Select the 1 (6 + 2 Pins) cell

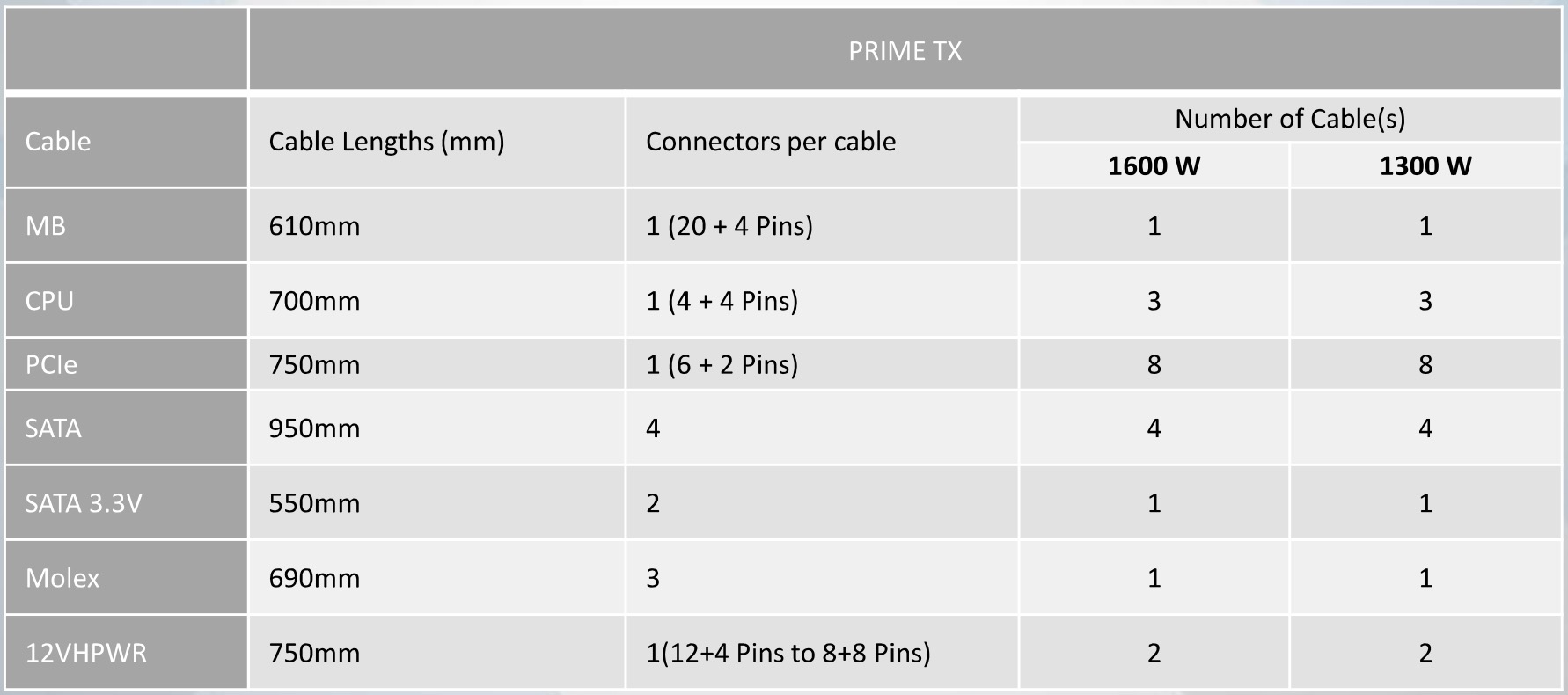tap(722, 364)
